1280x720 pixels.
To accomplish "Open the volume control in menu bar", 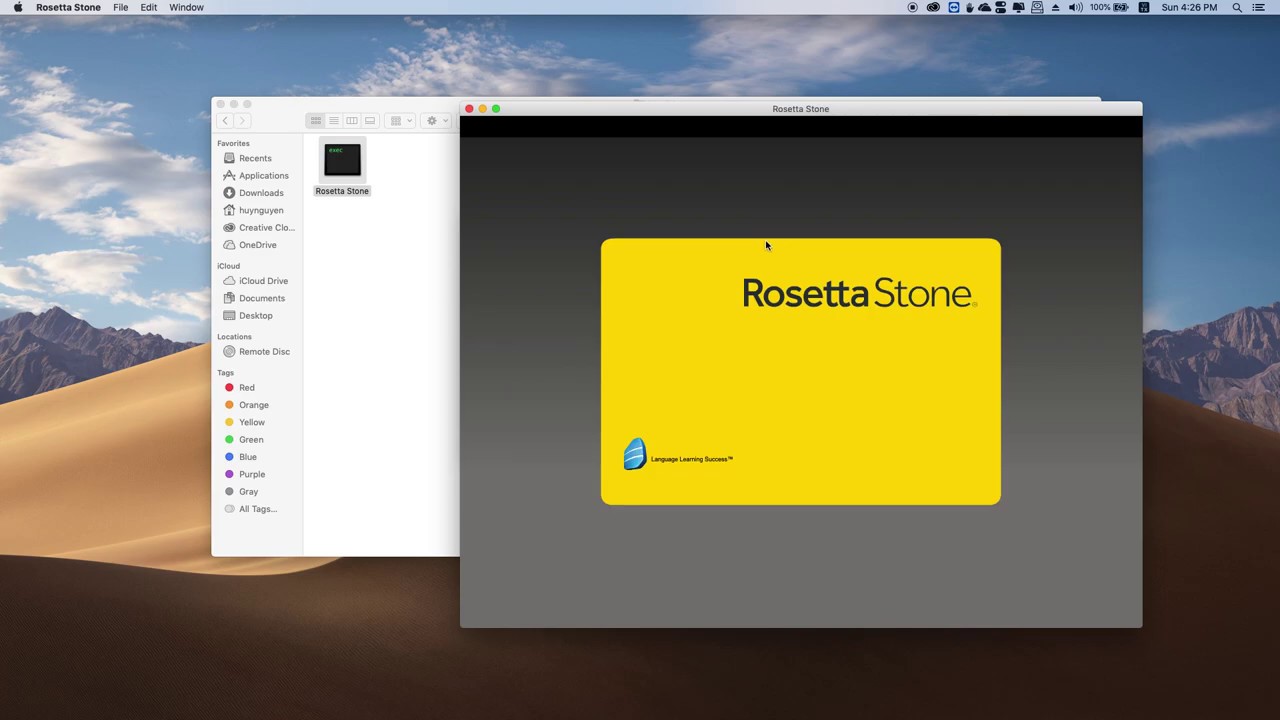I will click(1075, 7).
